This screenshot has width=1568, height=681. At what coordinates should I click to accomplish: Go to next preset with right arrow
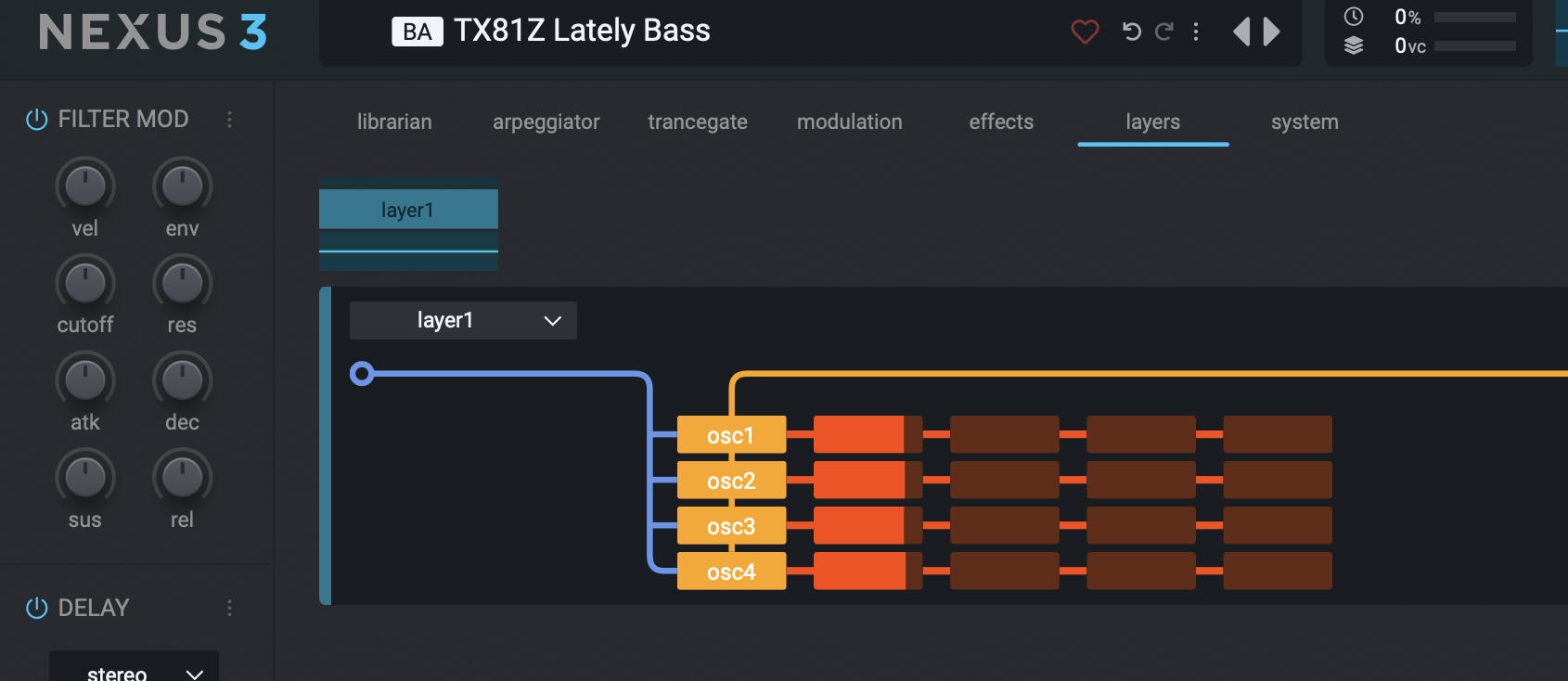coord(1272,32)
